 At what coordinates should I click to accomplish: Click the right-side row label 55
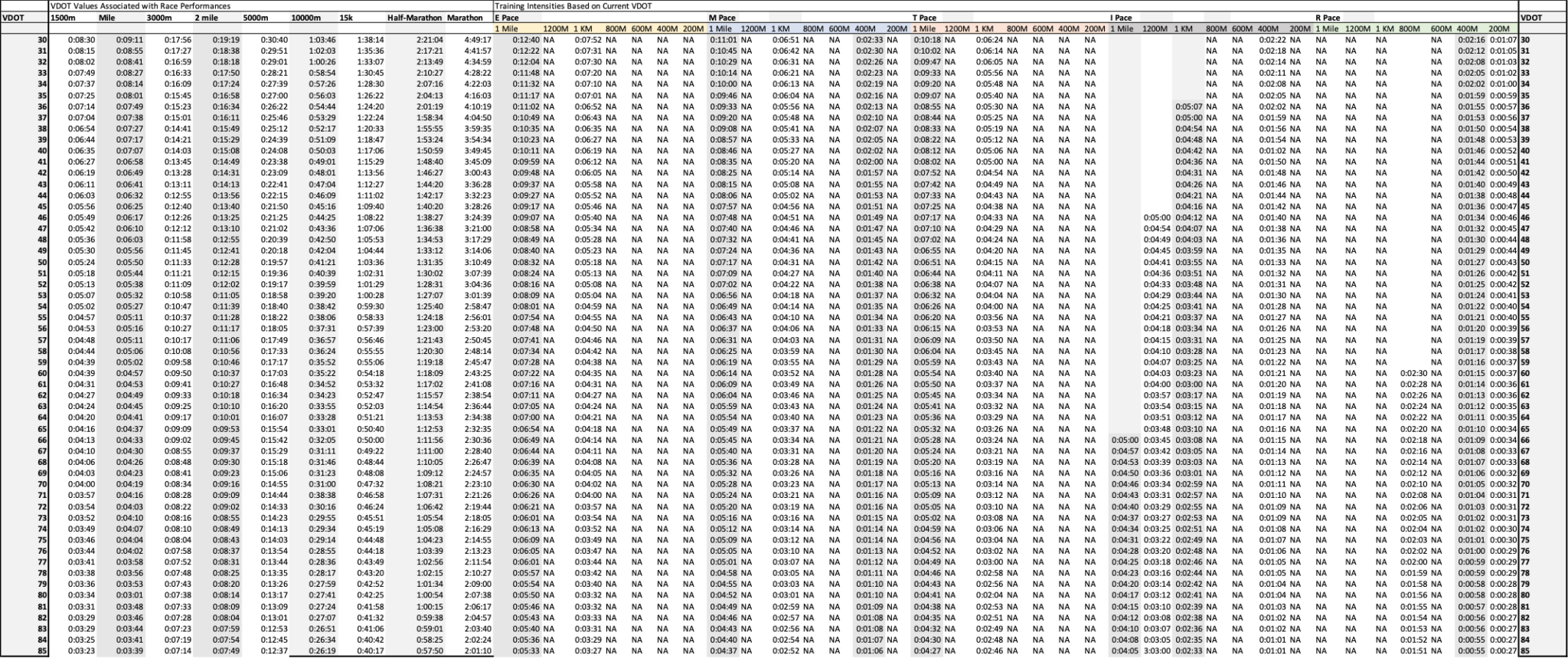[x=1524, y=318]
